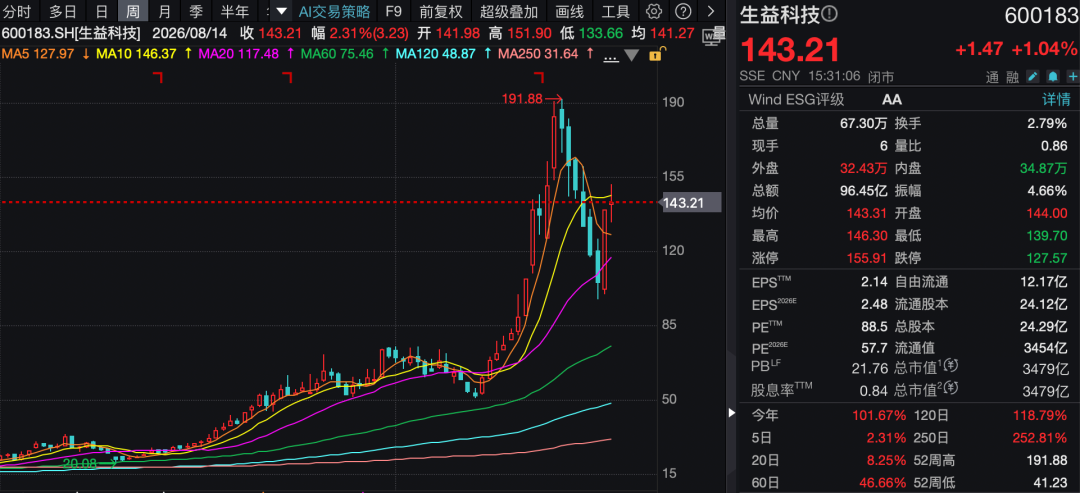Open the chart settings gear

(655, 11)
